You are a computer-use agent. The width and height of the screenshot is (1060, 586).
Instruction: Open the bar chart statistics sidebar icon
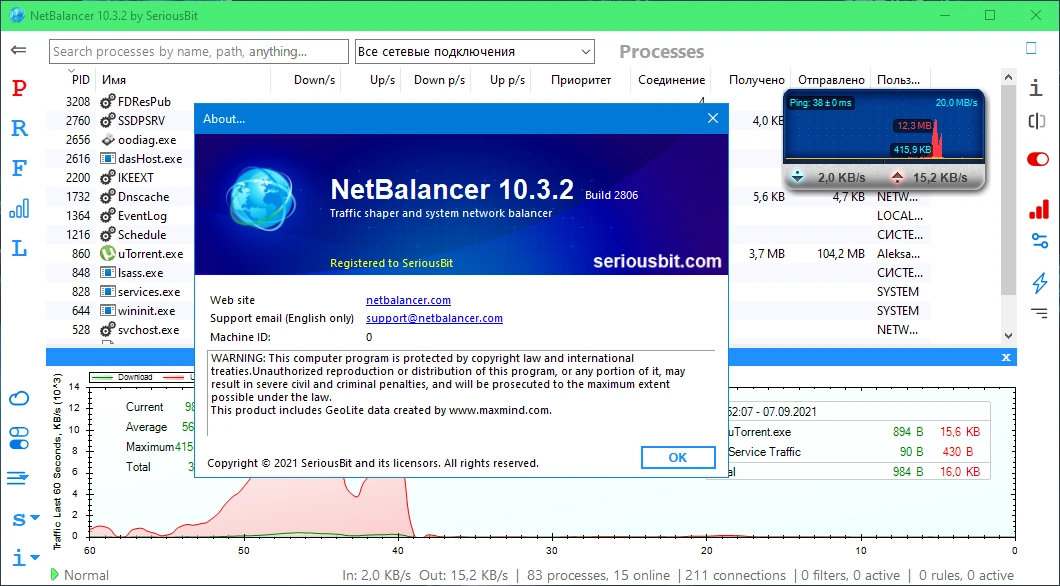pos(19,208)
